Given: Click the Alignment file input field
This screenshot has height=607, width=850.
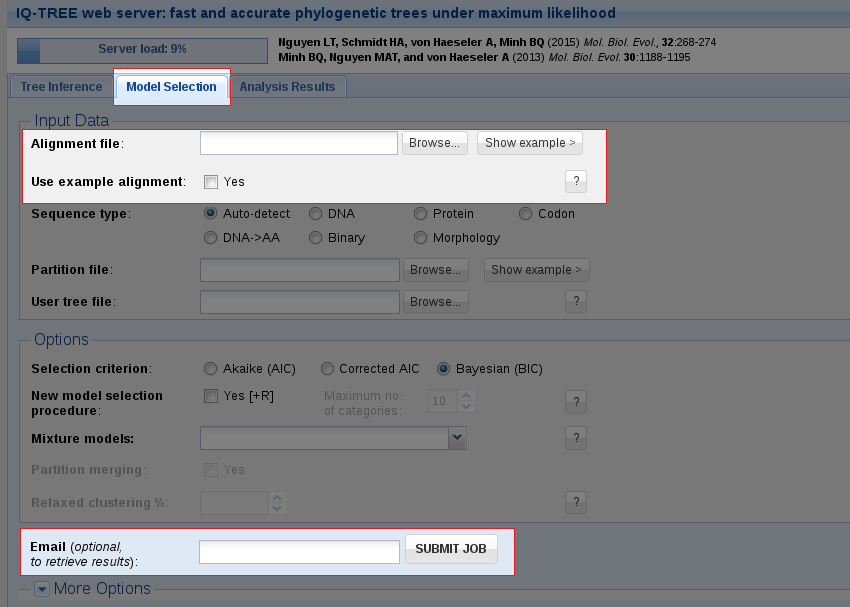Looking at the screenshot, I should 299,143.
